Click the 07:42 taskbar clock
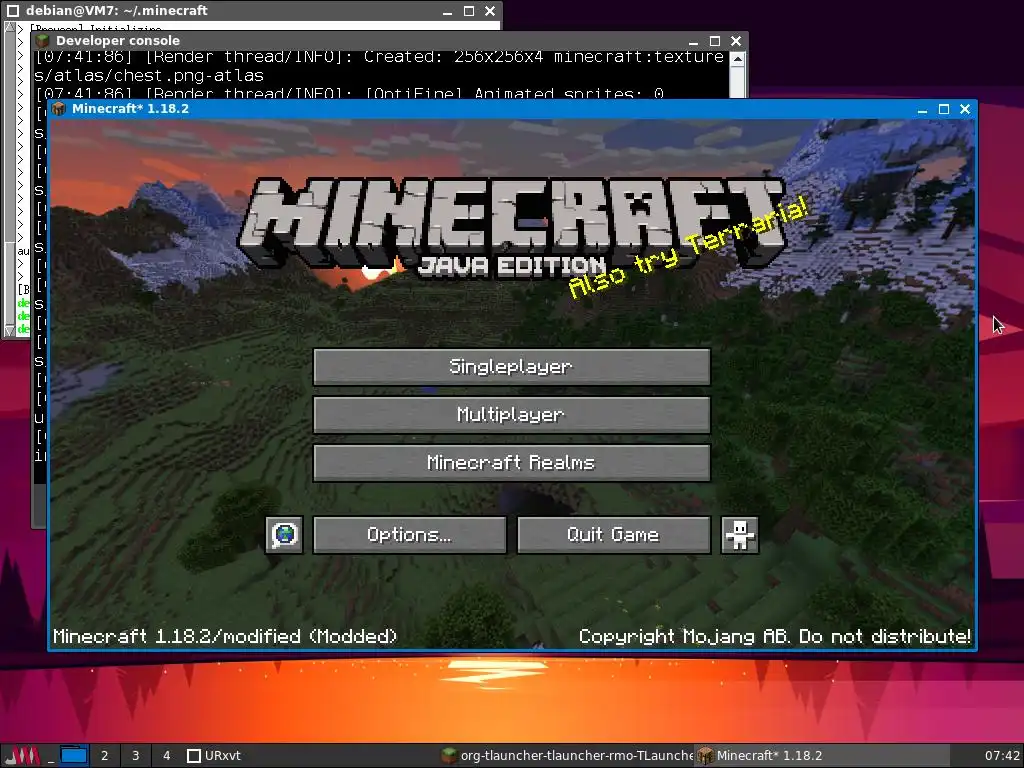Screen dimensions: 1024x768 pos(1002,756)
